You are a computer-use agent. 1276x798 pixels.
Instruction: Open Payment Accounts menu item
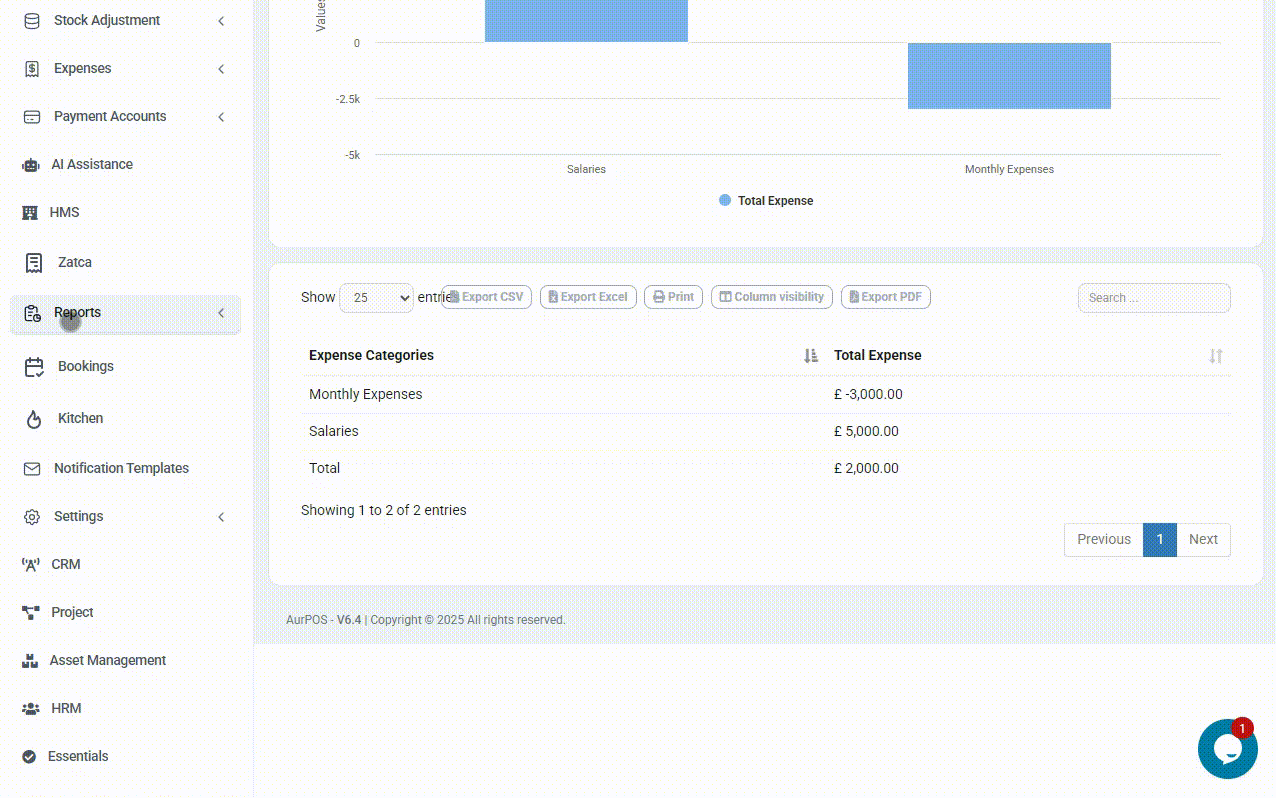[x=125, y=116]
